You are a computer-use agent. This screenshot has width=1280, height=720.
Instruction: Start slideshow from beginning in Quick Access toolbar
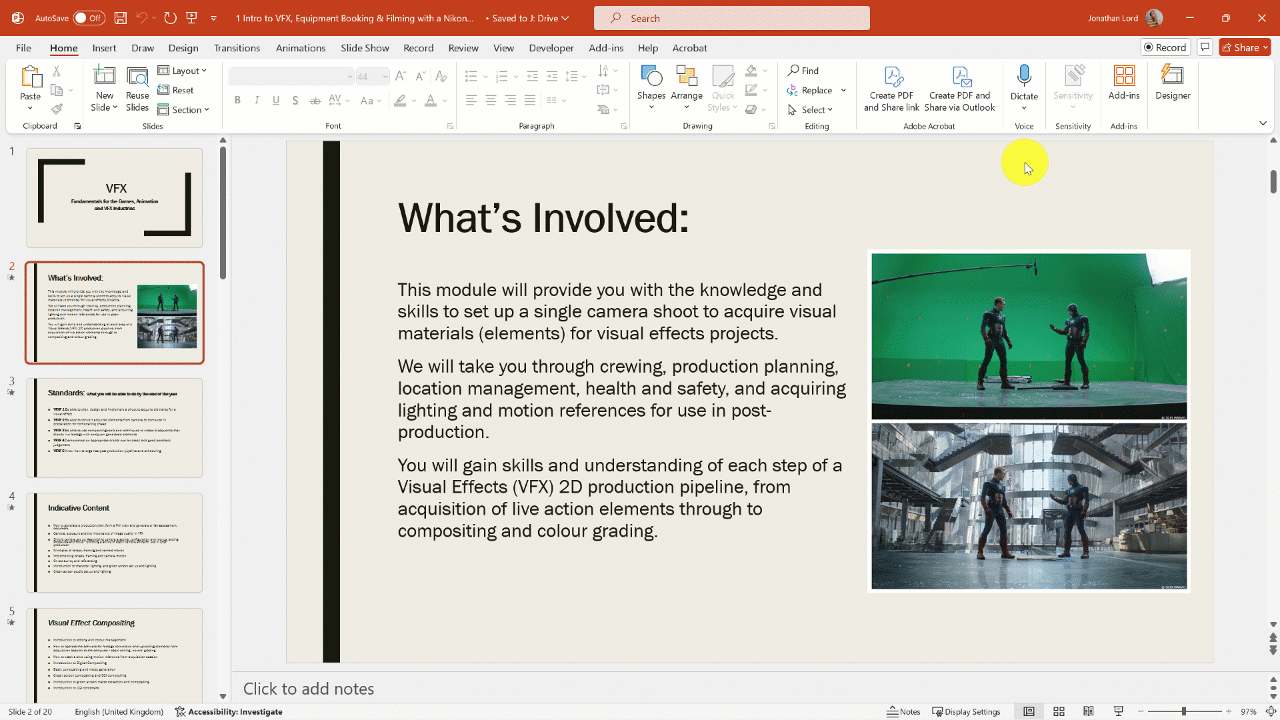(x=192, y=18)
